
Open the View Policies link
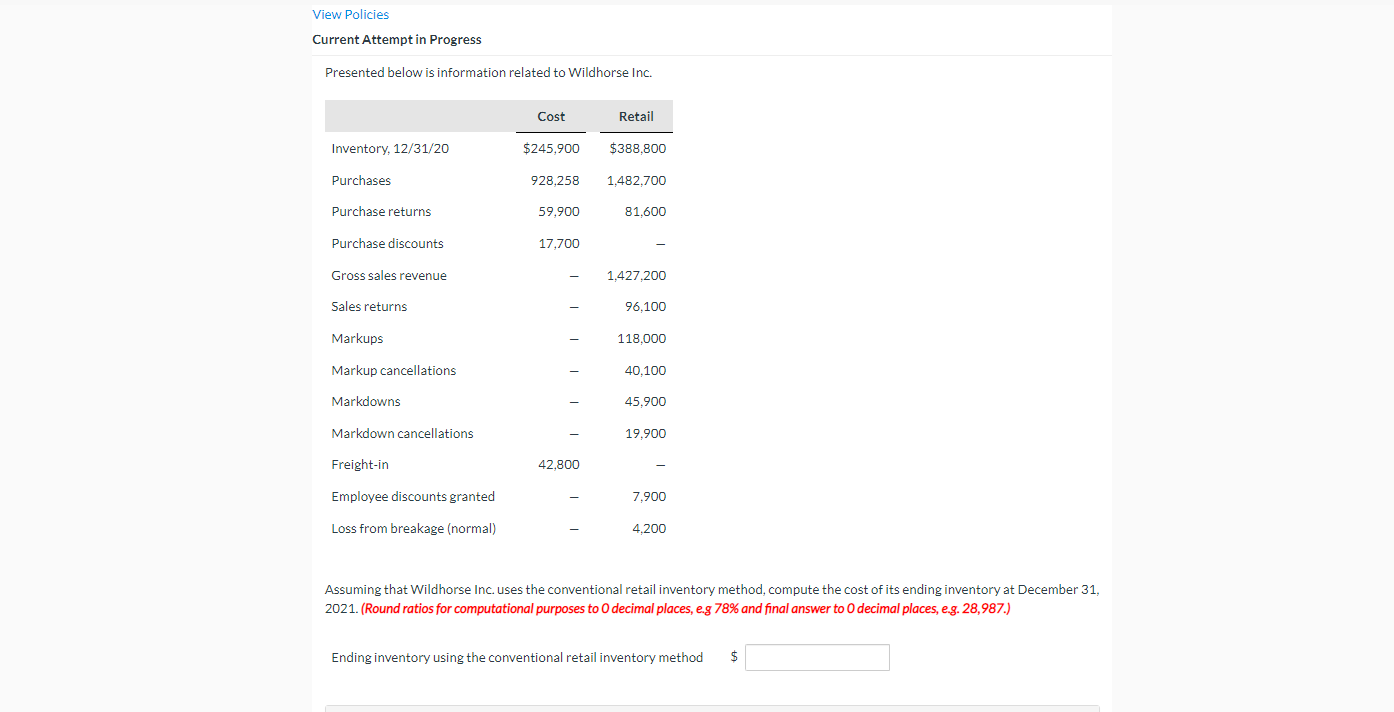(x=350, y=14)
